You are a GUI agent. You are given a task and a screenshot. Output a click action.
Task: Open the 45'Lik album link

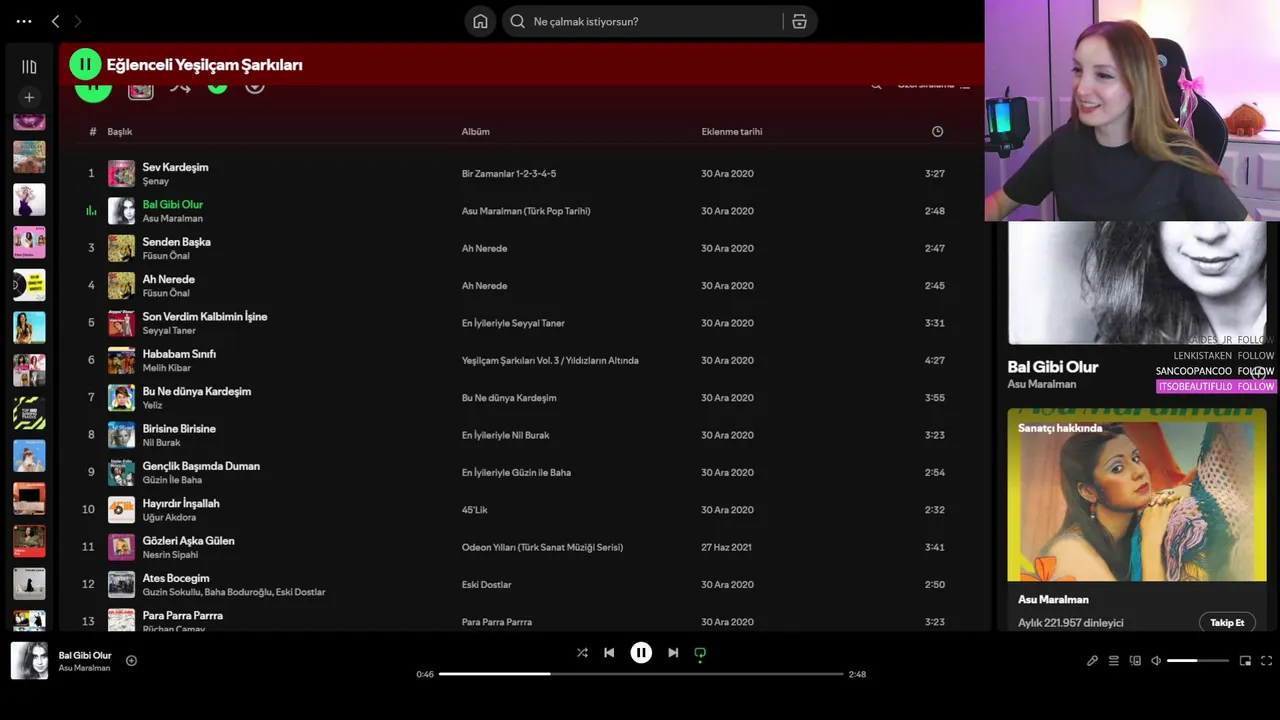(x=474, y=510)
